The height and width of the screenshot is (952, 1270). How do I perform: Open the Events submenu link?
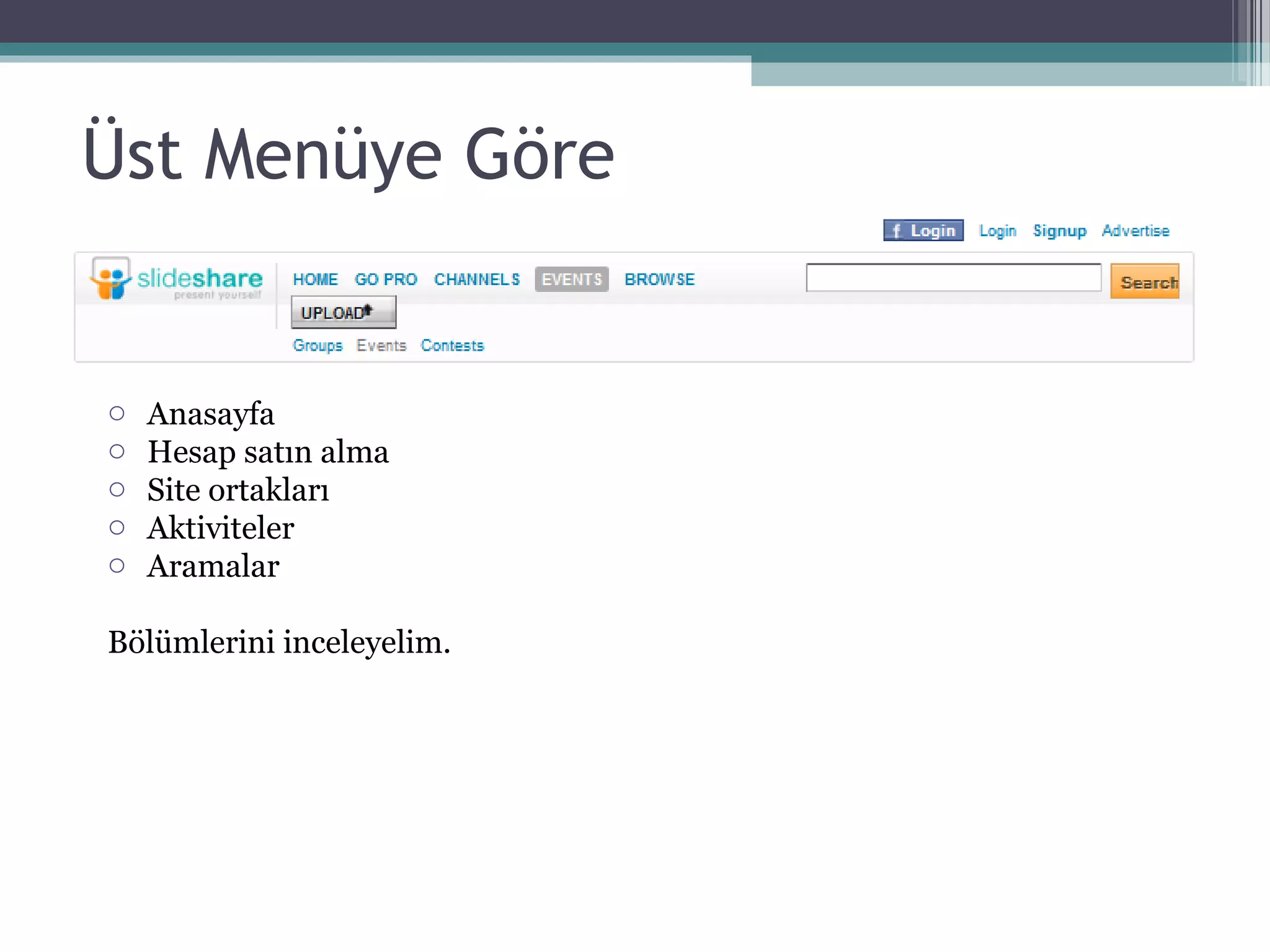[x=381, y=345]
